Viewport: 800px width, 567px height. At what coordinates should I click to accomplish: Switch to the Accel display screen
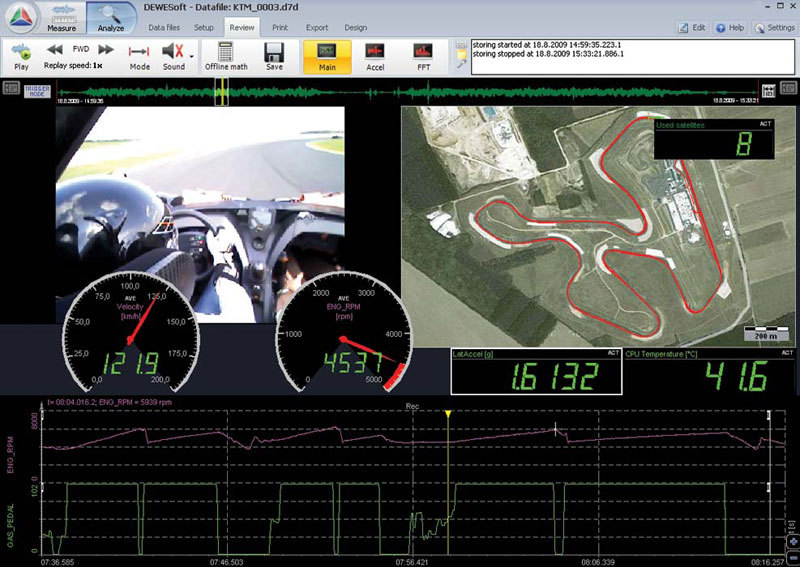[x=375, y=53]
